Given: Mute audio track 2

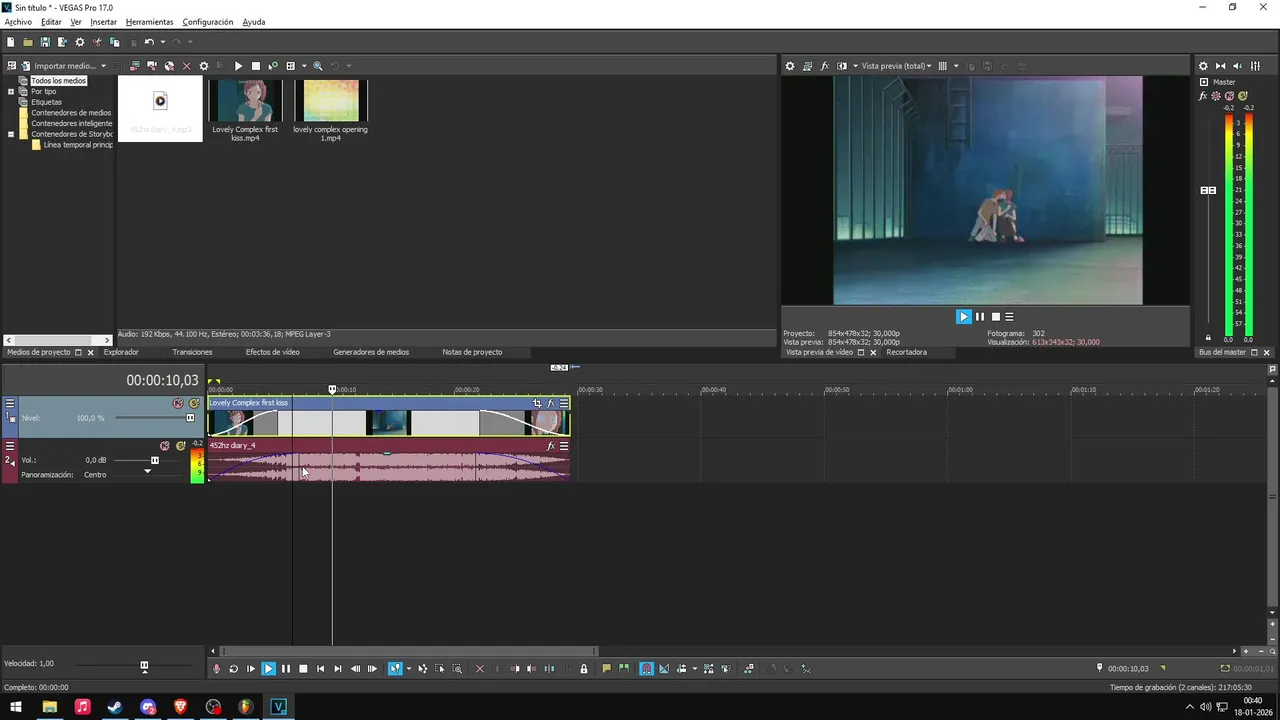Looking at the screenshot, I should (x=165, y=446).
